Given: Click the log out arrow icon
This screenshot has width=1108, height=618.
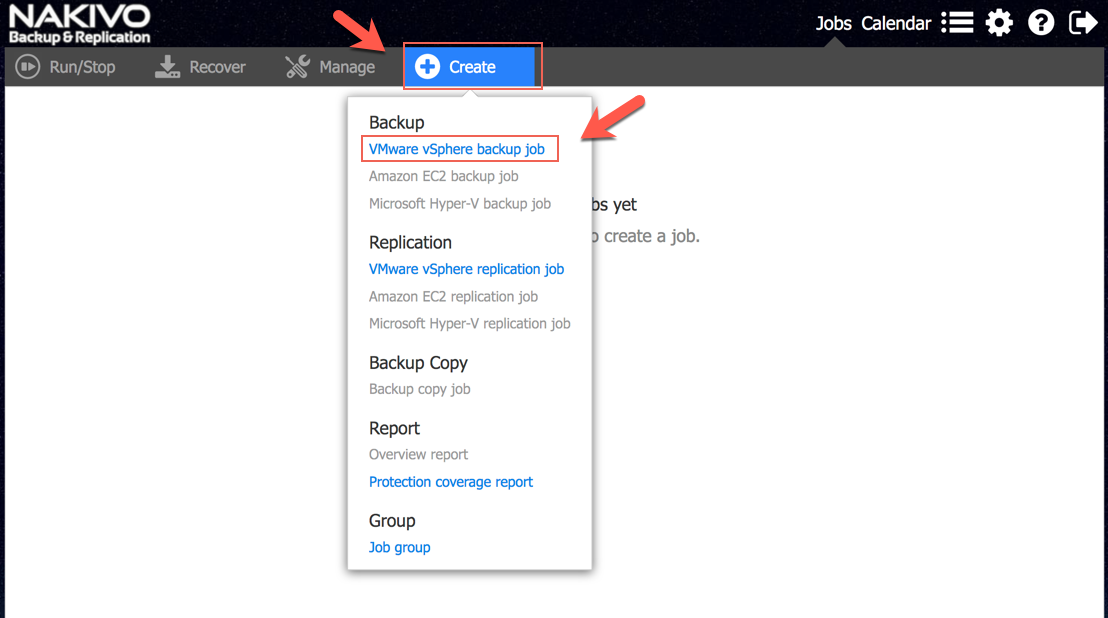Looking at the screenshot, I should point(1083,23).
